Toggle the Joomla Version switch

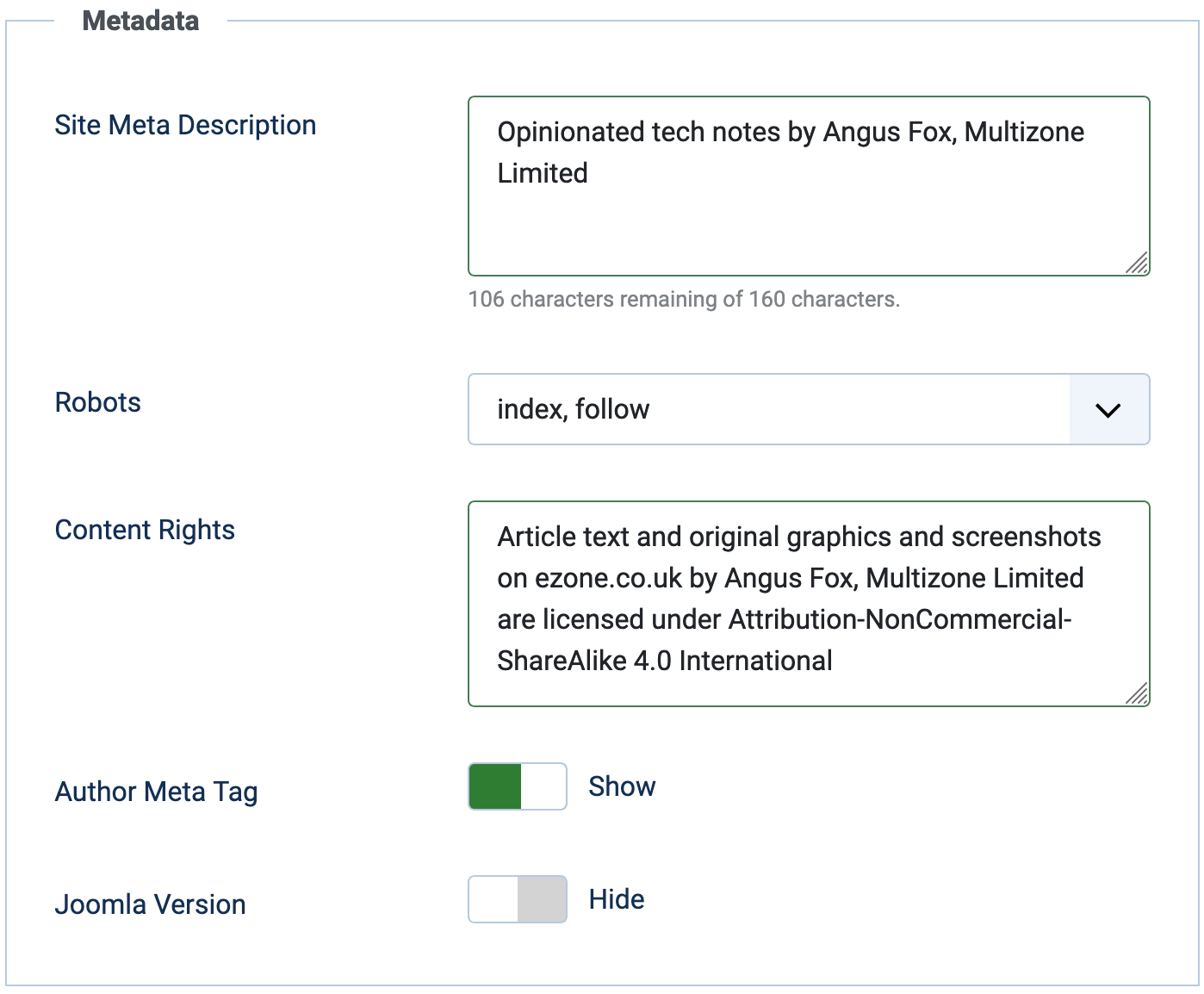(518, 899)
